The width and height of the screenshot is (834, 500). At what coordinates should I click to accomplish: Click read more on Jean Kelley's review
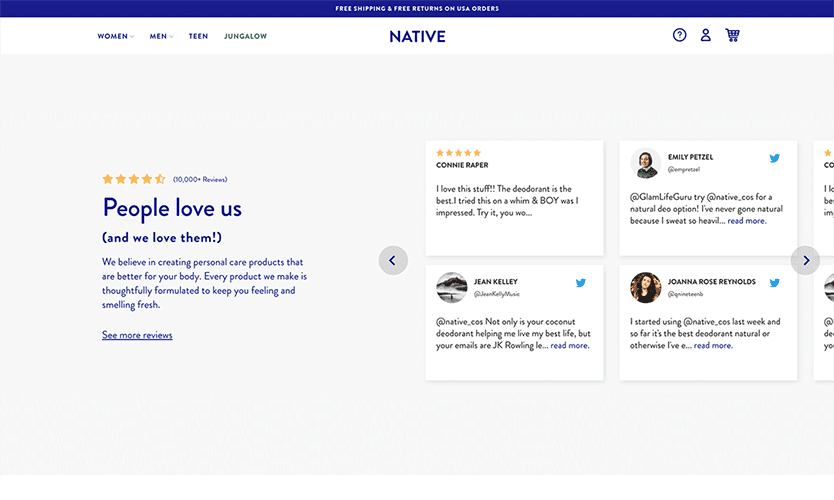570,345
